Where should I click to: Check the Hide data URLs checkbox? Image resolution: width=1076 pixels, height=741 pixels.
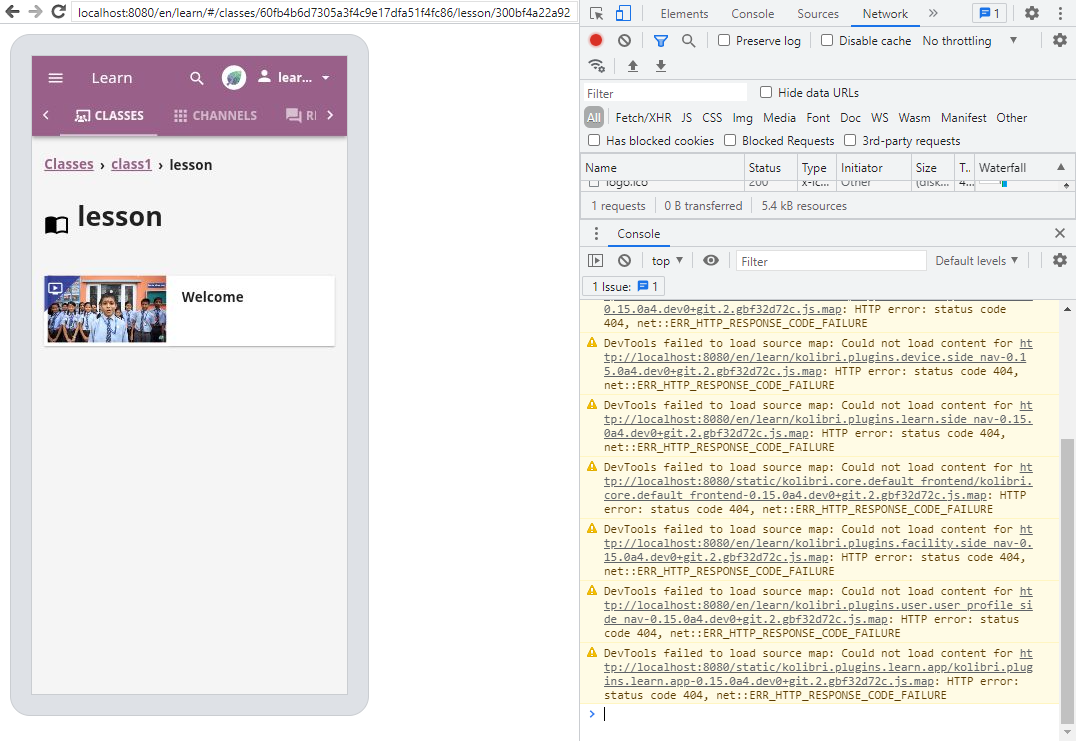pos(766,92)
